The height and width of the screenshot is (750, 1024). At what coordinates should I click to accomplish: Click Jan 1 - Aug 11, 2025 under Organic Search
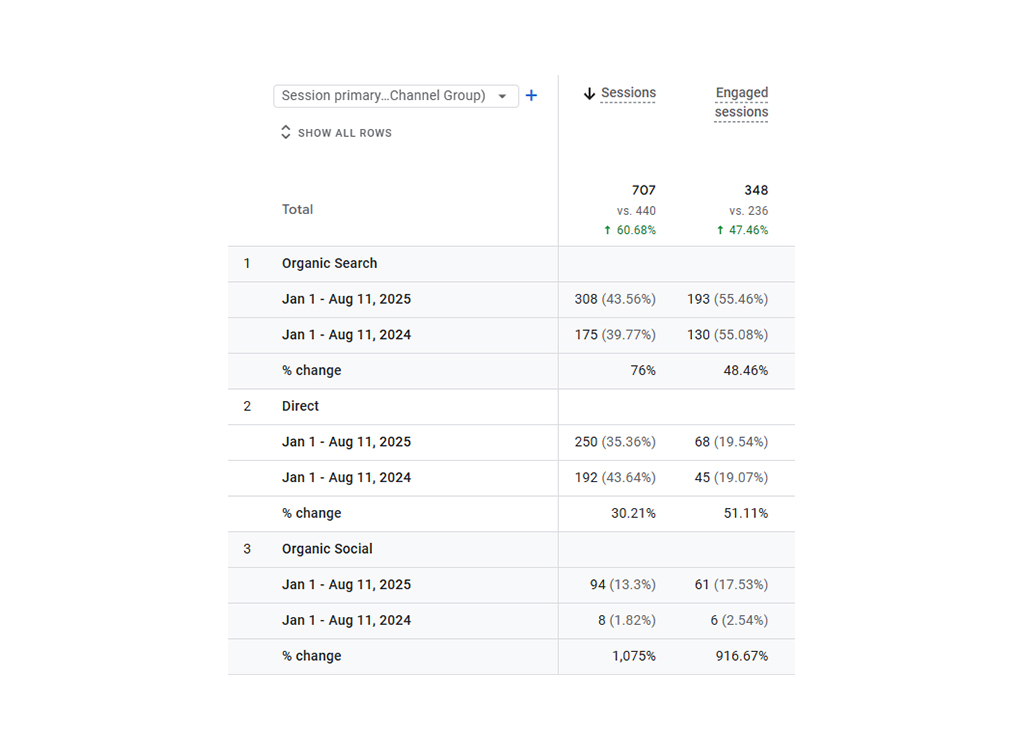(x=346, y=299)
